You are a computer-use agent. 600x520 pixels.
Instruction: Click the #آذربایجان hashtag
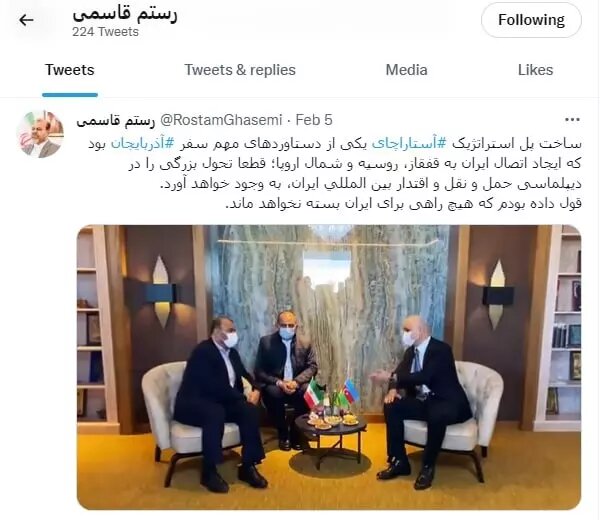(142, 143)
